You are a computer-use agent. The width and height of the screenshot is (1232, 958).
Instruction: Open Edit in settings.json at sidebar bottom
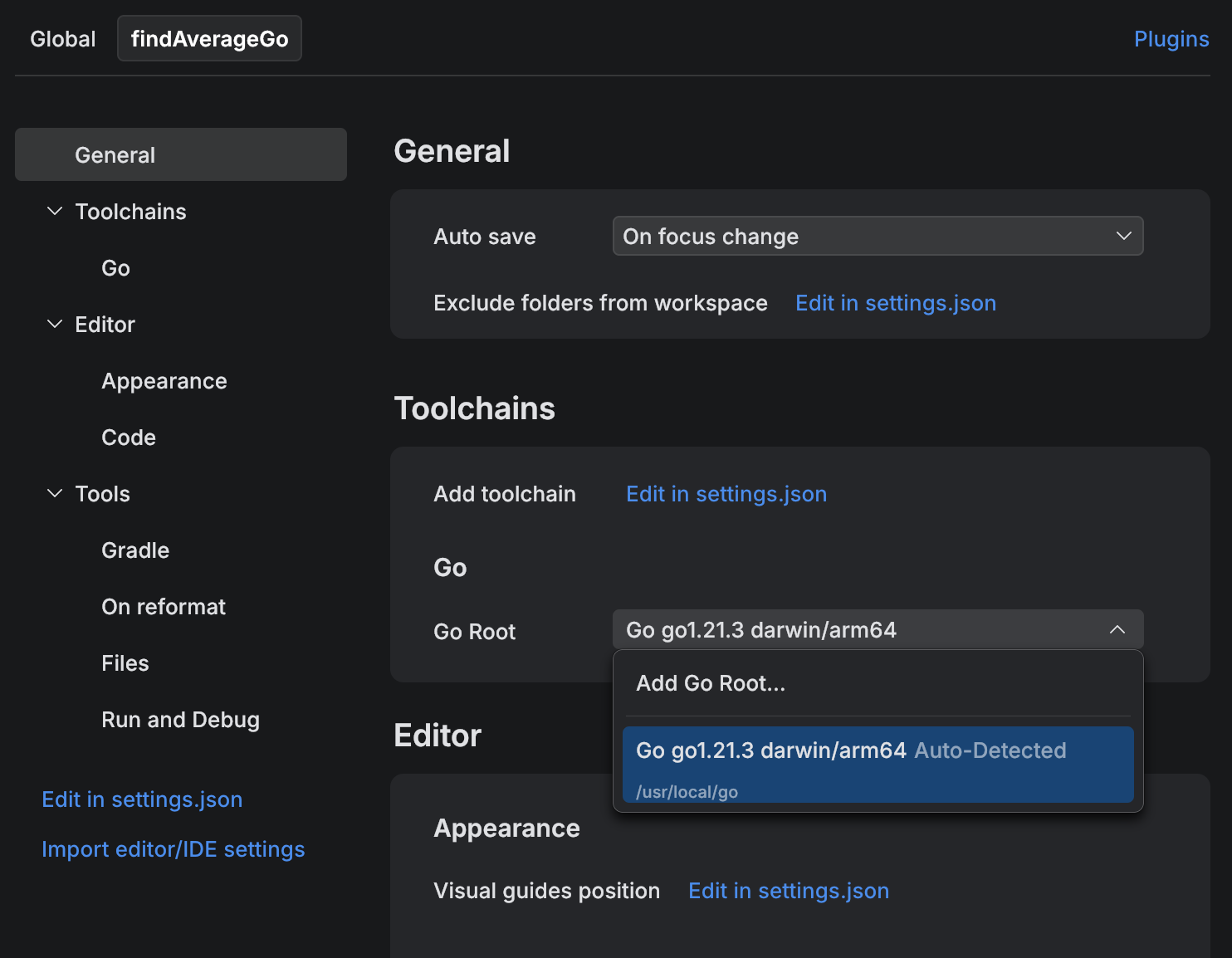(x=142, y=799)
